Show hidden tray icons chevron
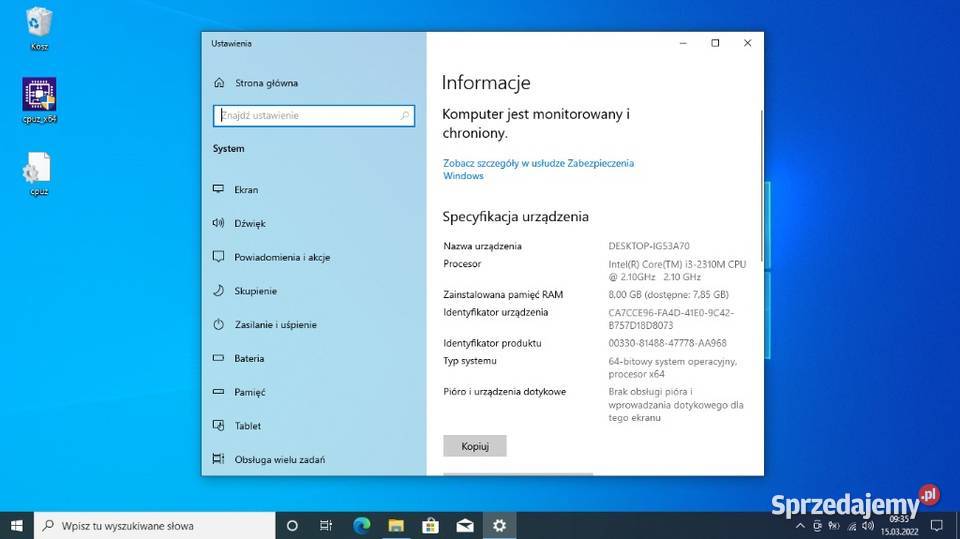The height and width of the screenshot is (539, 960). 800,526
